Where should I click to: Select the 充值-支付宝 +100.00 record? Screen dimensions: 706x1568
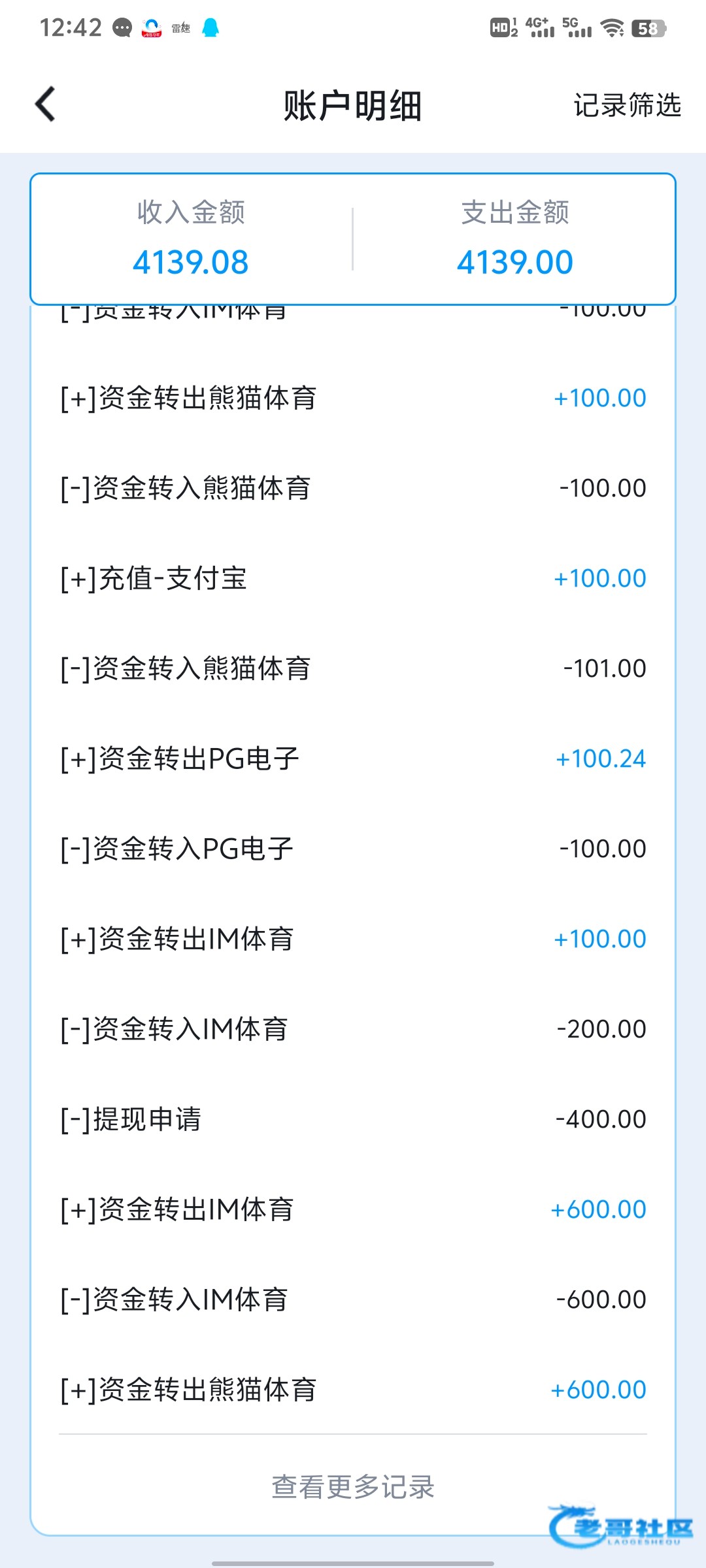[353, 578]
